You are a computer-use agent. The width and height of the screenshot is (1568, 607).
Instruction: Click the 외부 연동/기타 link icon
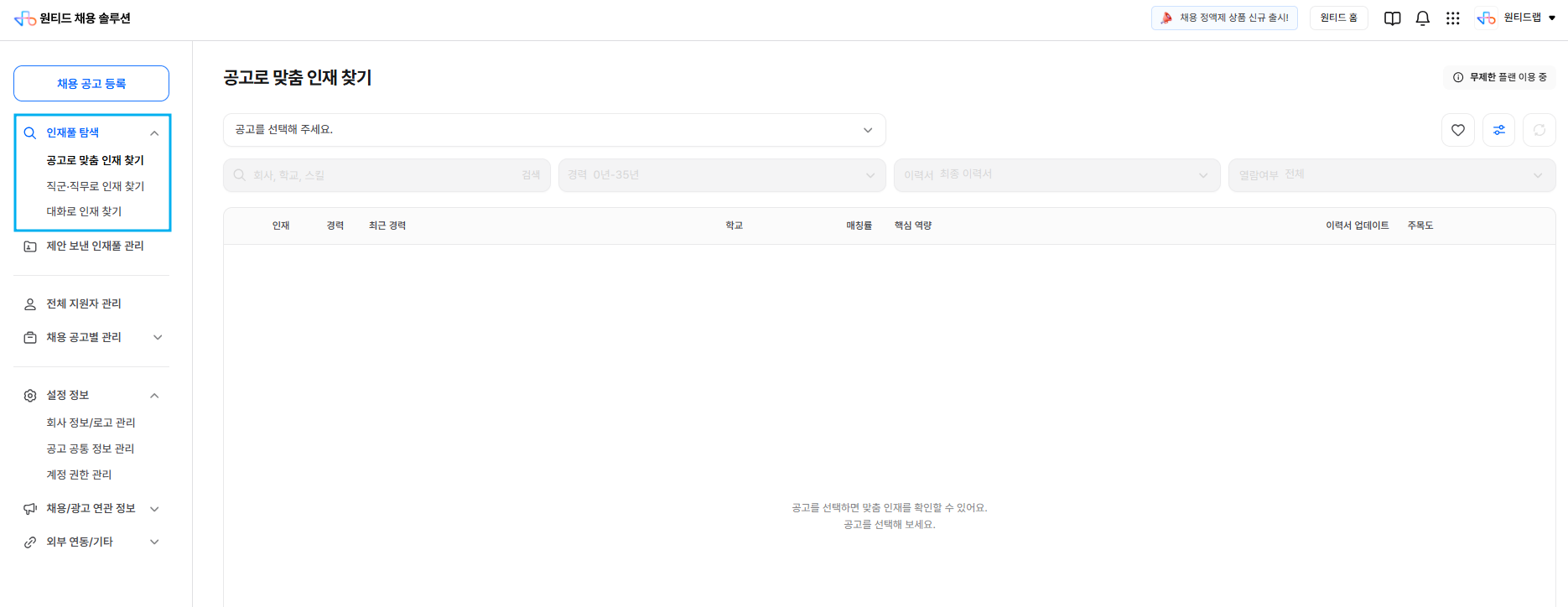tap(30, 542)
